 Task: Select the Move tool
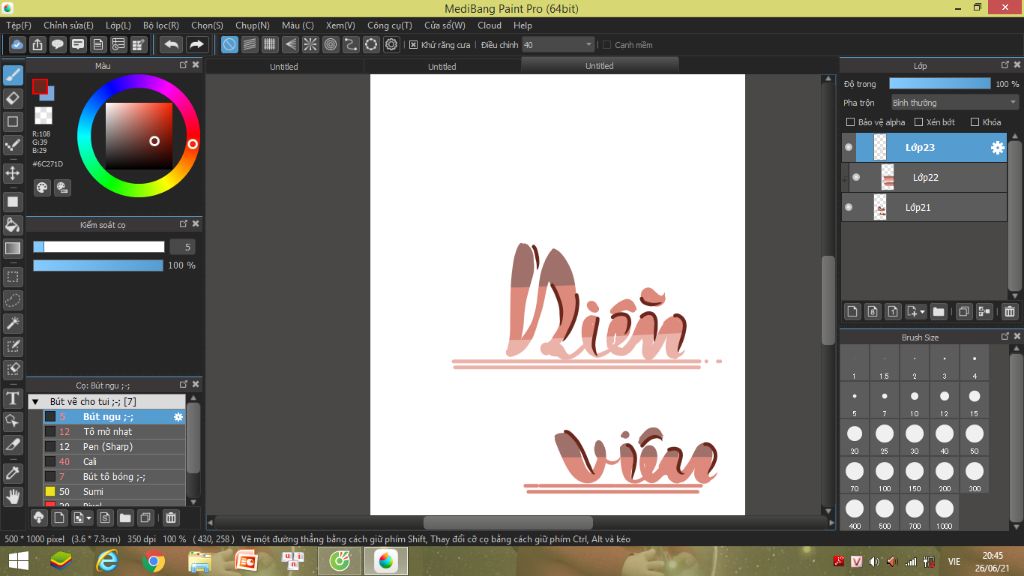[x=12, y=173]
